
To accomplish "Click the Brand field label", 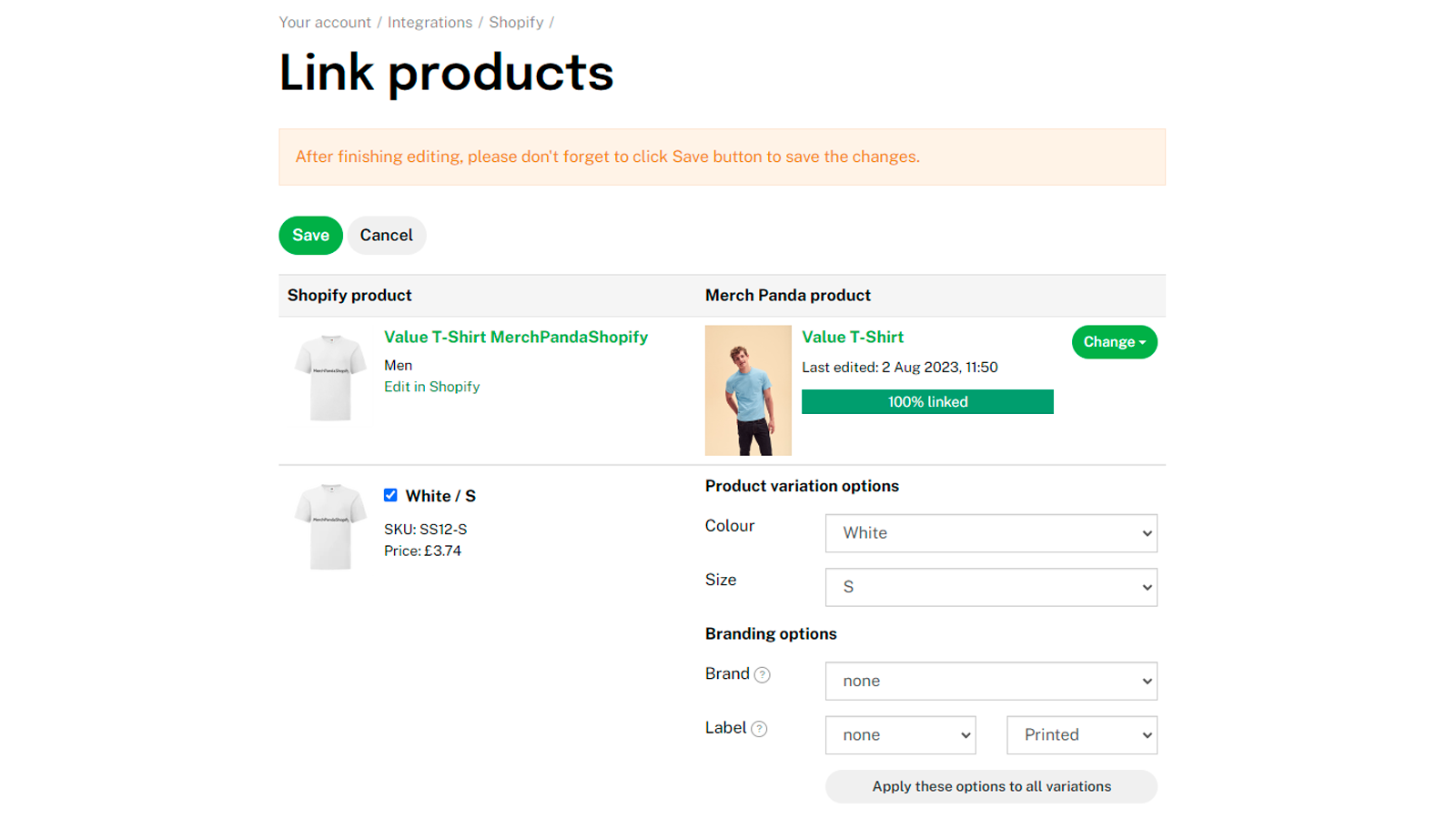I will pyautogui.click(x=727, y=673).
